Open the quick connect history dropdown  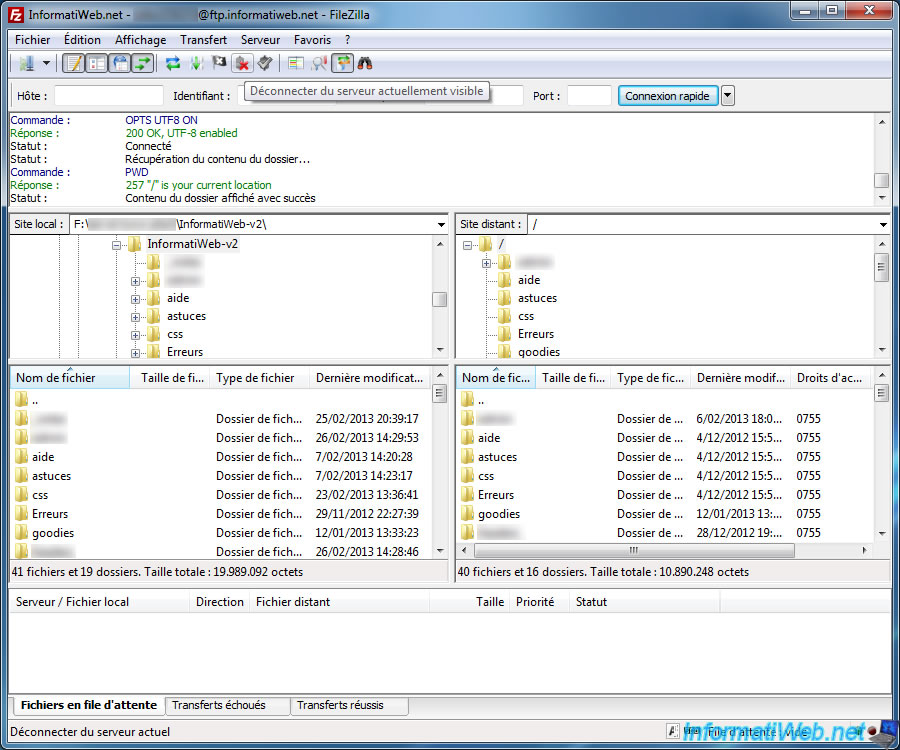pos(727,96)
